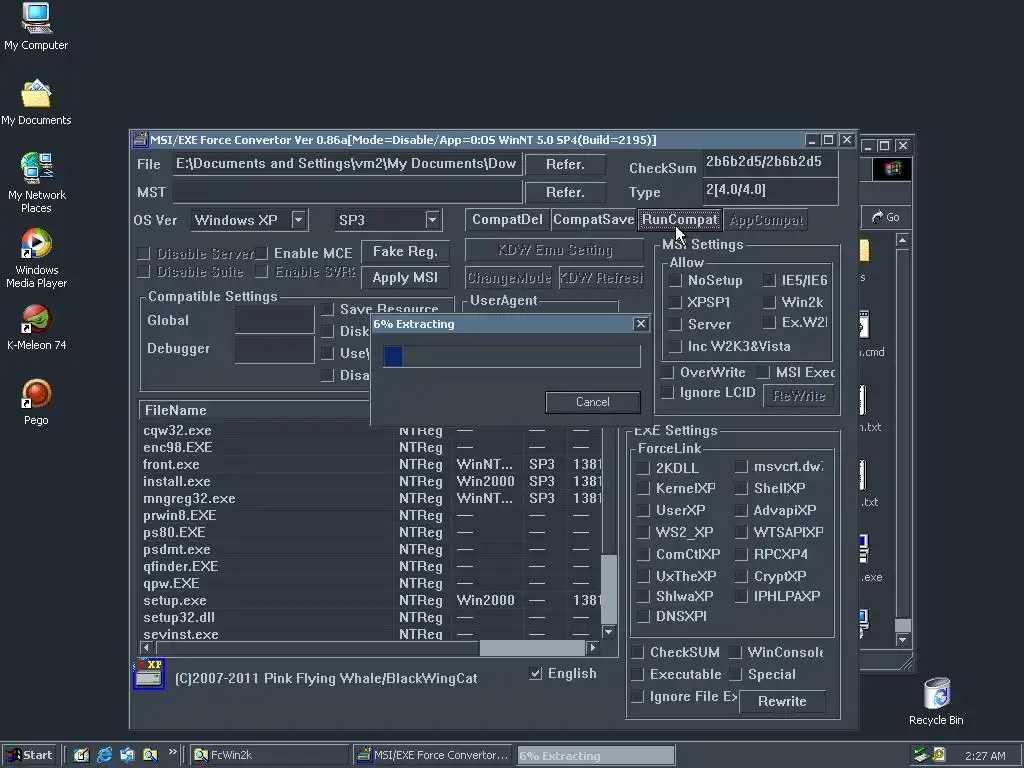
Task: Toggle the ShellXP checkbox
Action: [741, 488]
